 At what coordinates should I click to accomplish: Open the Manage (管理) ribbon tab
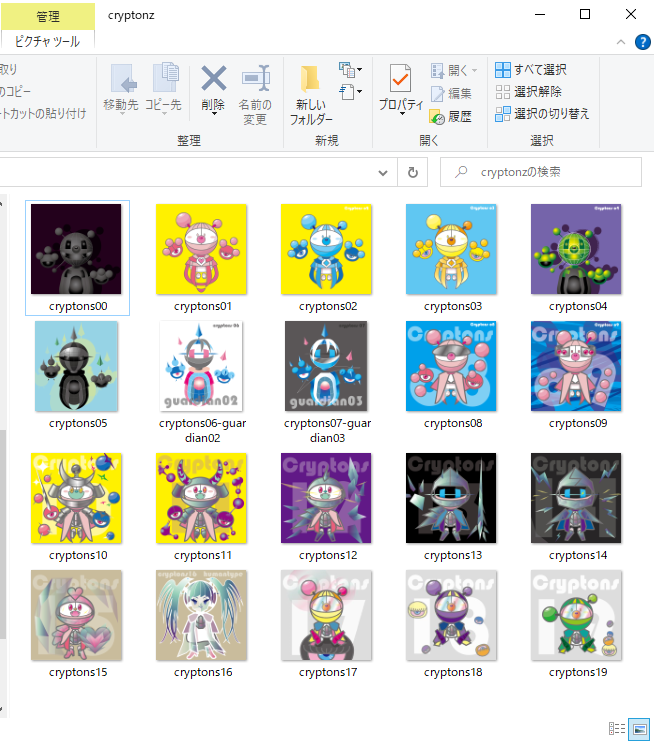48,17
